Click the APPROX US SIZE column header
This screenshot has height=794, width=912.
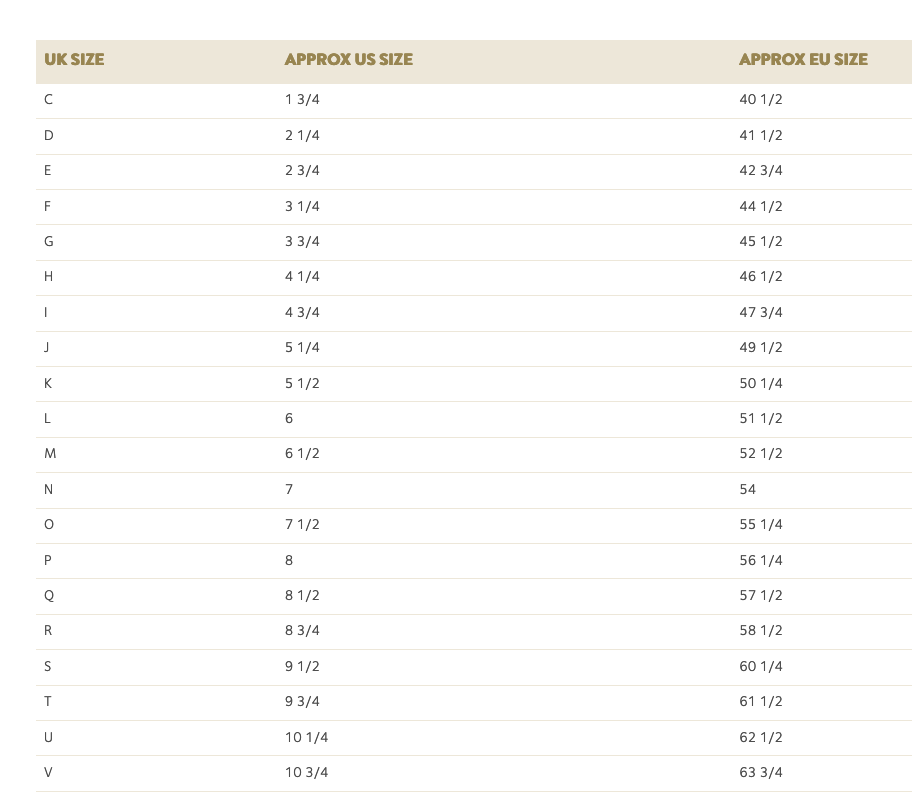pyautogui.click(x=348, y=60)
